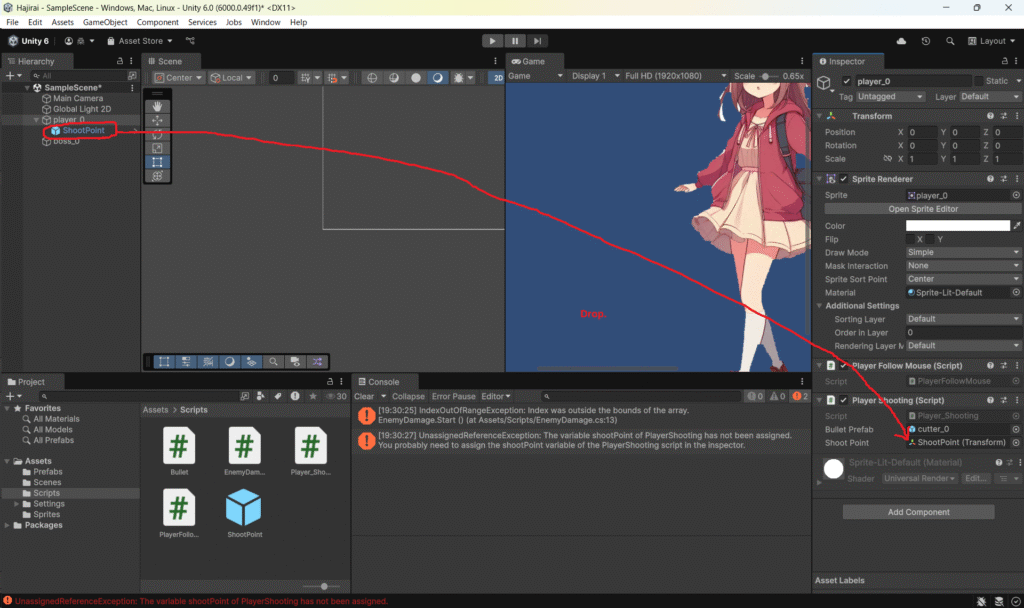The image size is (1024, 608).
Task: Open object picker for Bullet Prefab field
Action: tap(1016, 429)
